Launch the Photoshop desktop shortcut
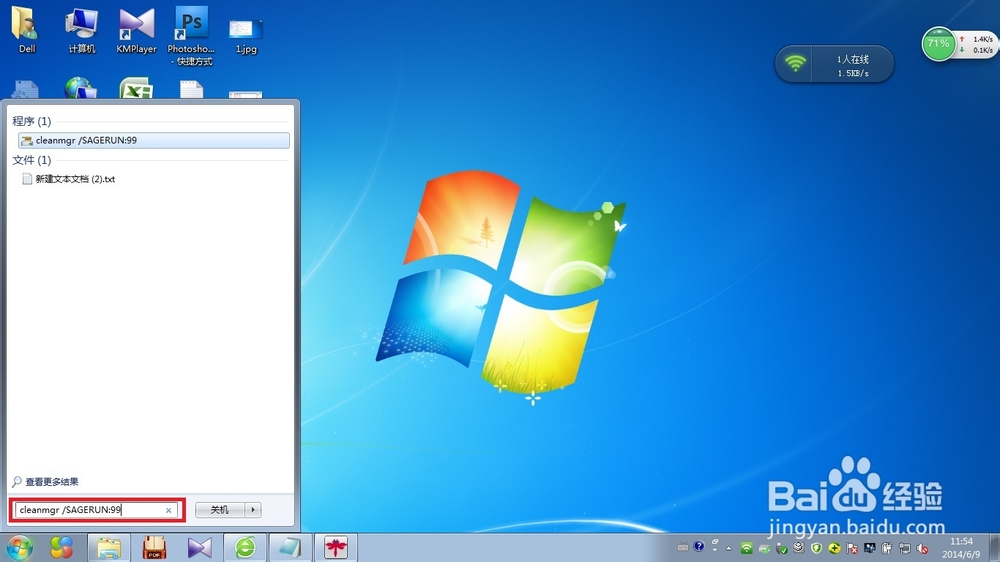This screenshot has height=562, width=1000. click(191, 35)
